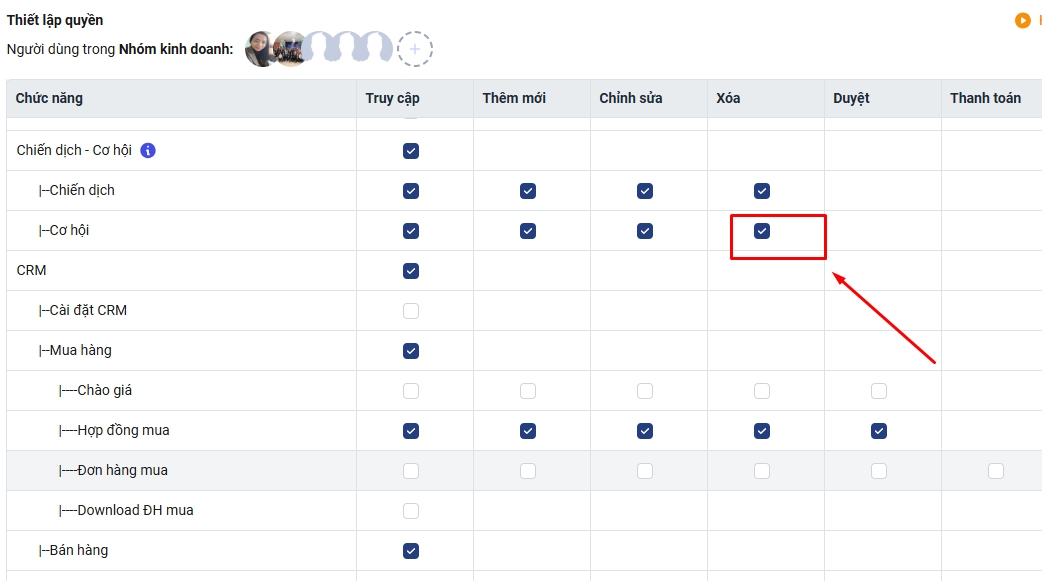Toggle Duyệt checkbox for Hợp đồng mua
Image resolution: width=1042 pixels, height=581 pixels.
(879, 431)
